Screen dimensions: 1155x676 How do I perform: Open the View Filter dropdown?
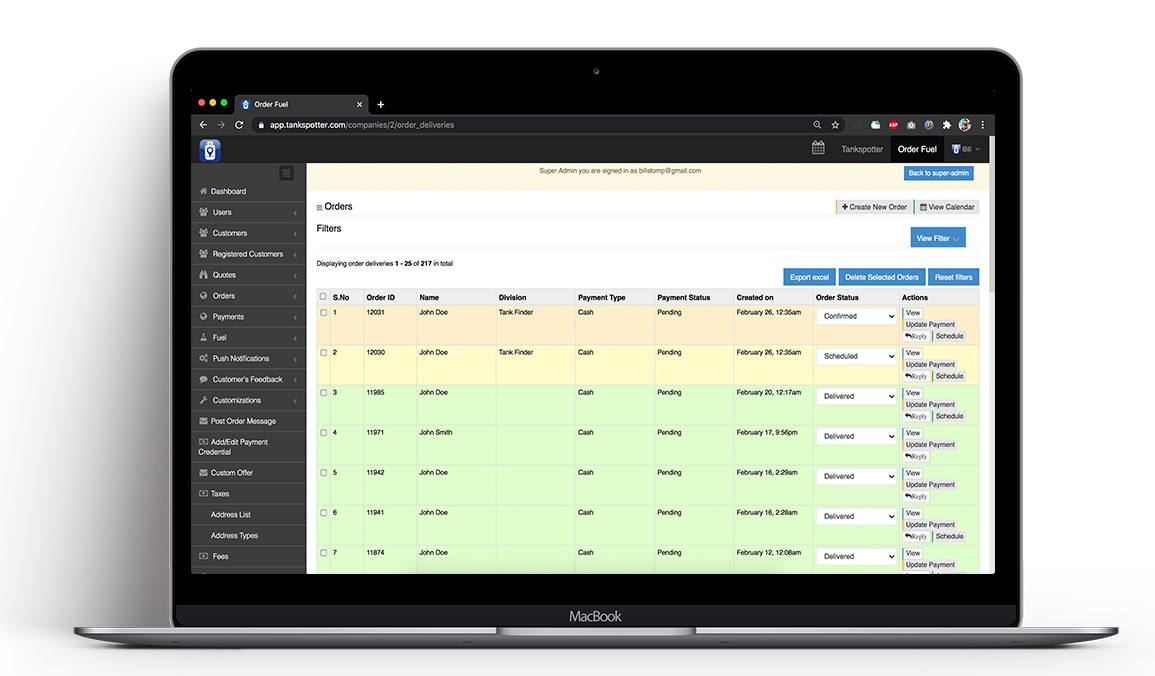click(937, 237)
